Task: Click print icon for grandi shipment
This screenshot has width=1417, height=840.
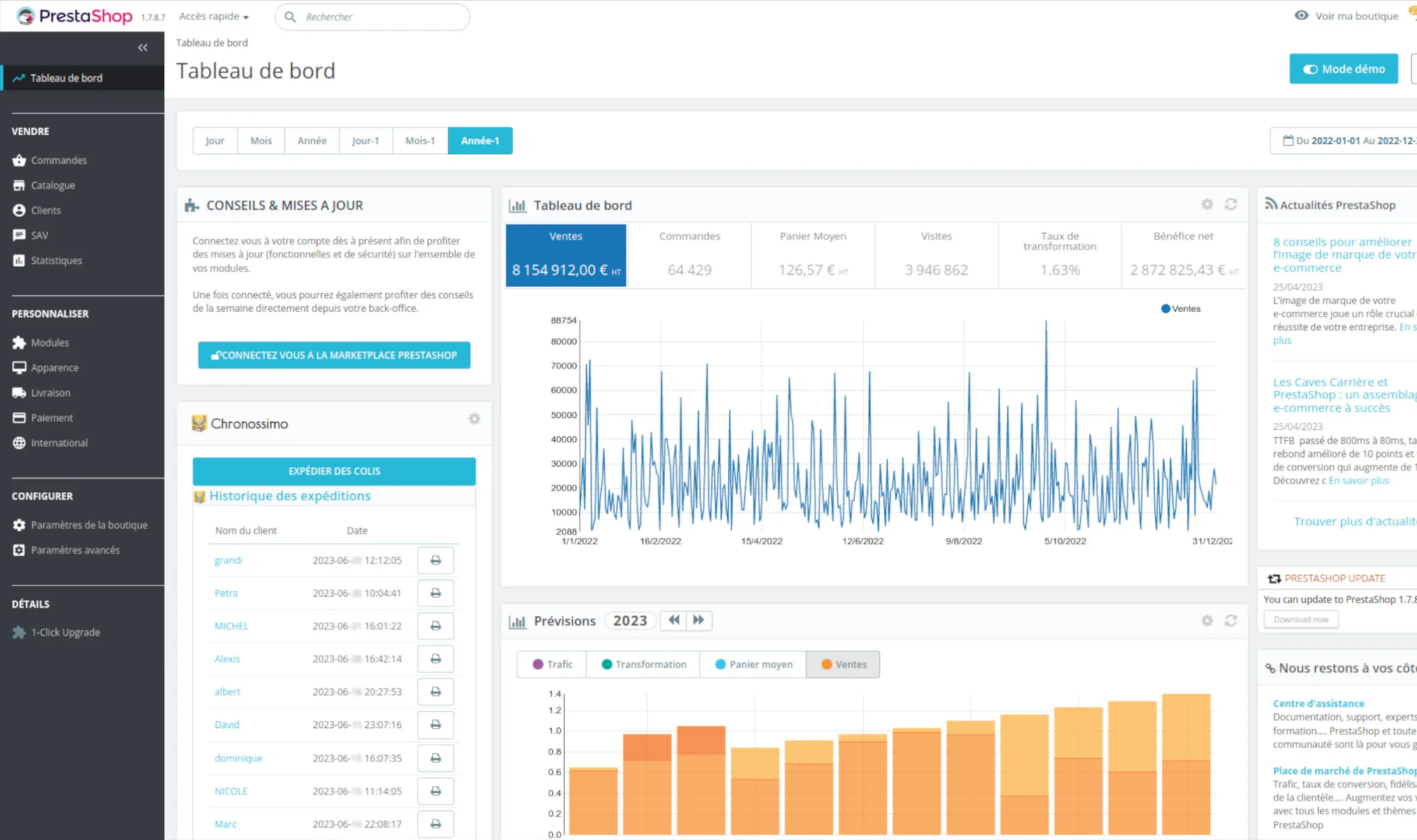Action: point(435,560)
